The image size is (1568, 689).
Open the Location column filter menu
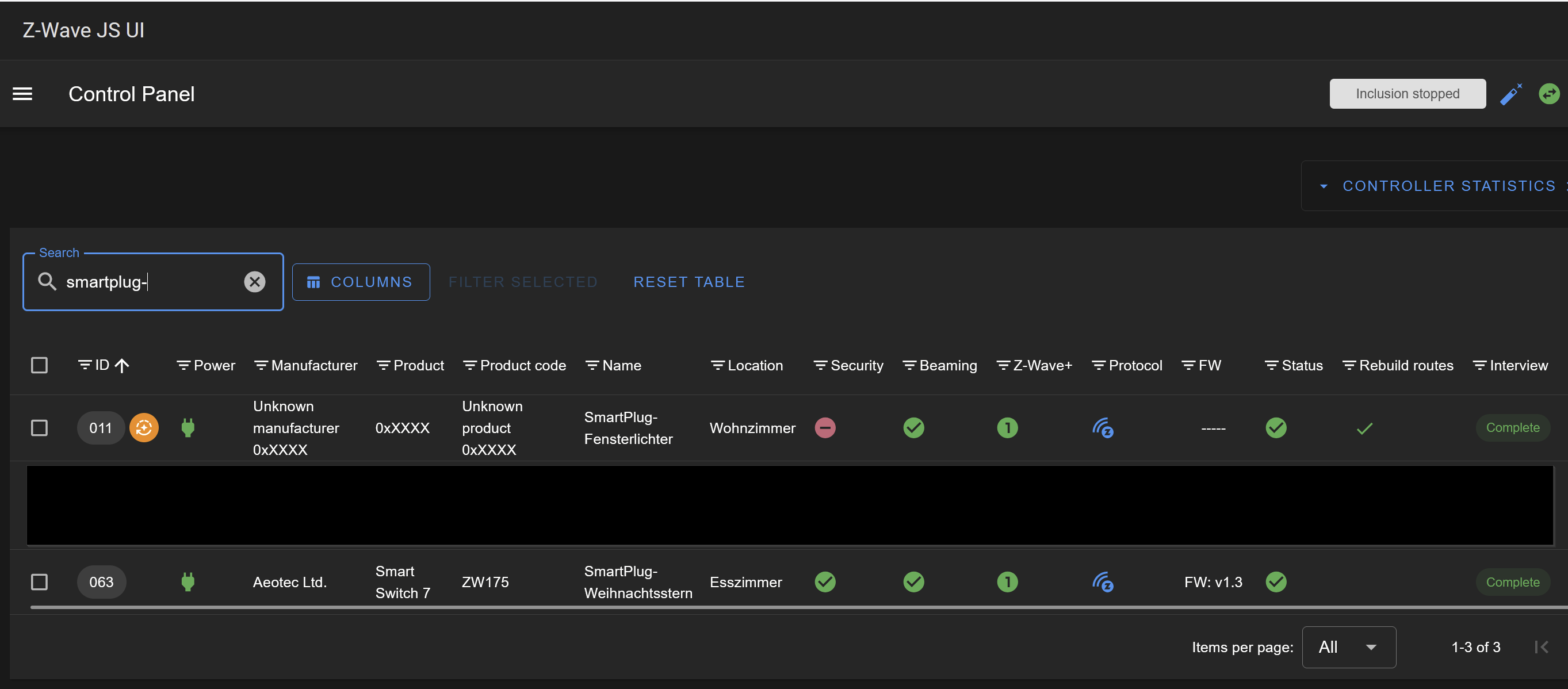pos(717,365)
